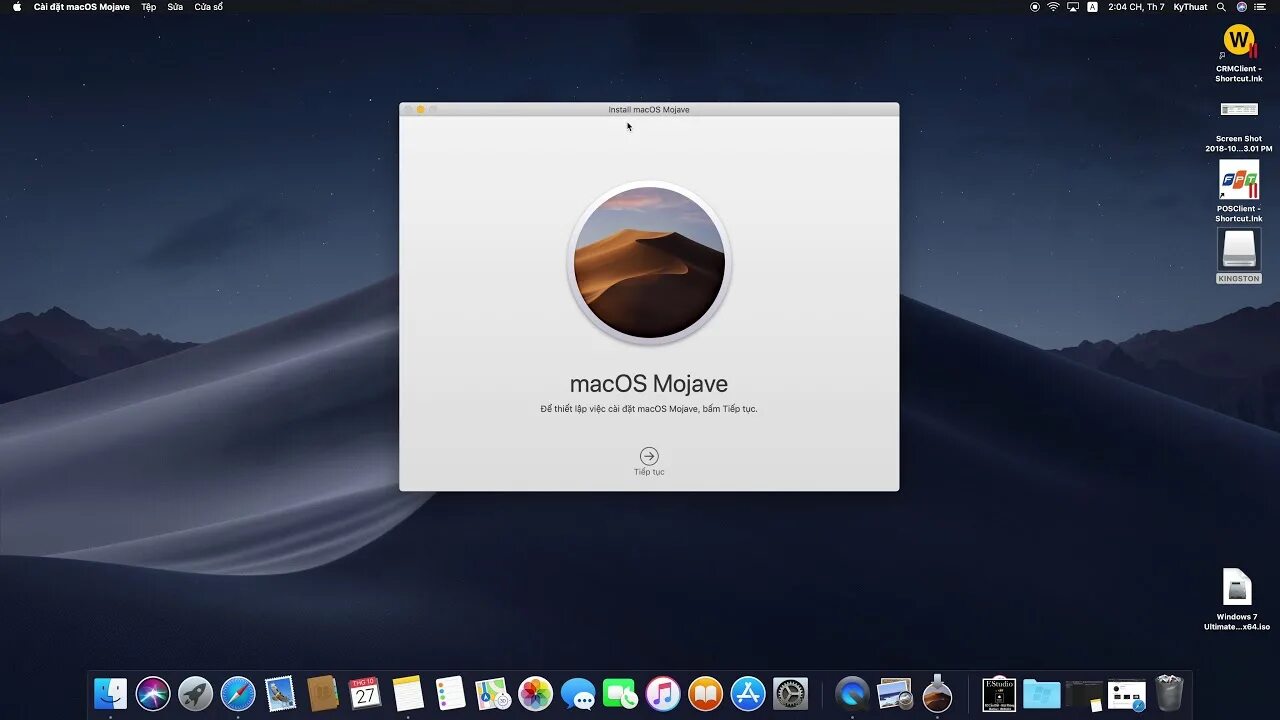The image size is (1280, 720).
Task: Open Finder from the Dock
Action: pos(110,693)
